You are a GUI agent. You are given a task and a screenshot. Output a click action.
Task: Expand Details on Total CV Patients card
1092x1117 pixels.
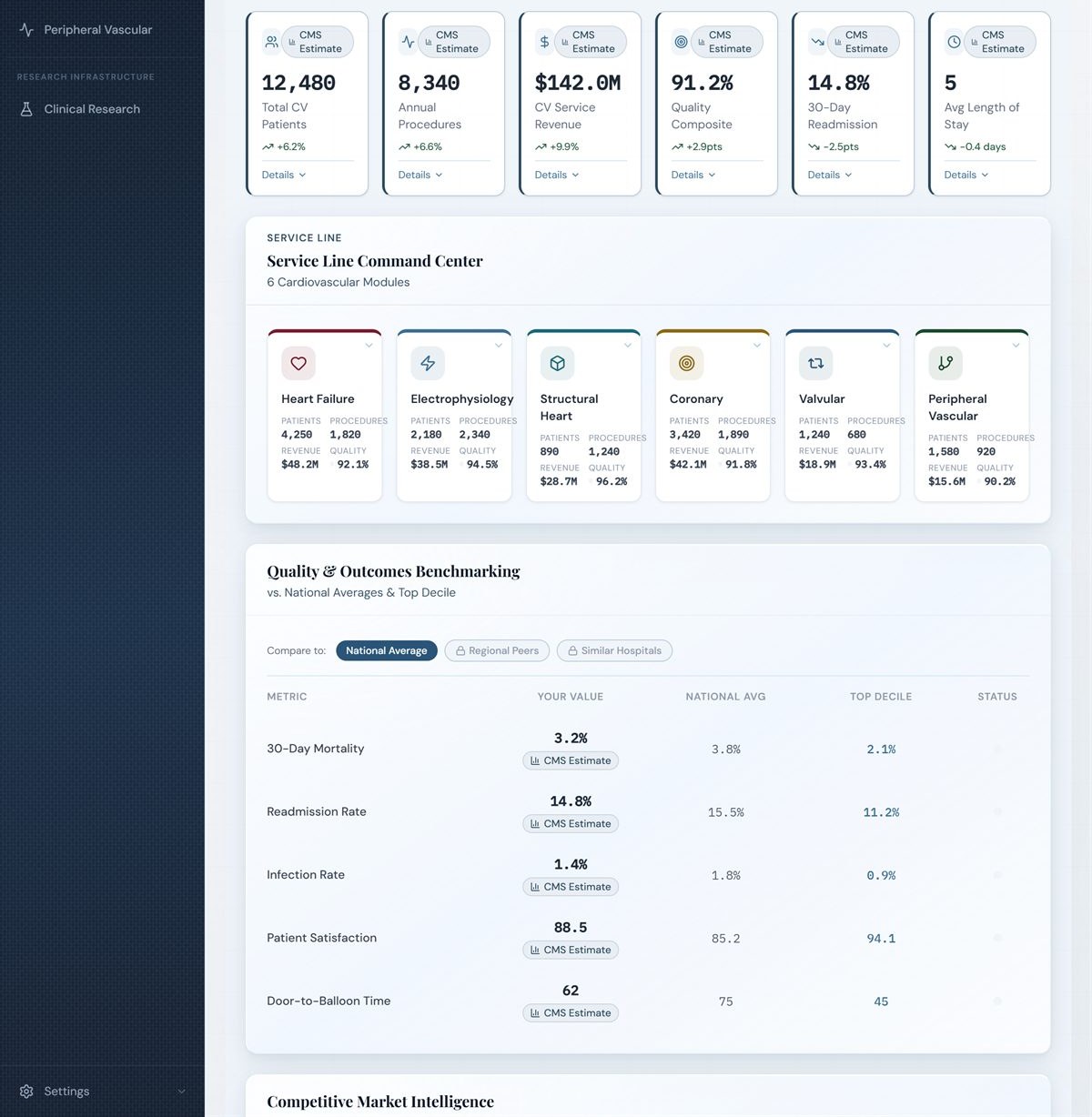point(284,175)
